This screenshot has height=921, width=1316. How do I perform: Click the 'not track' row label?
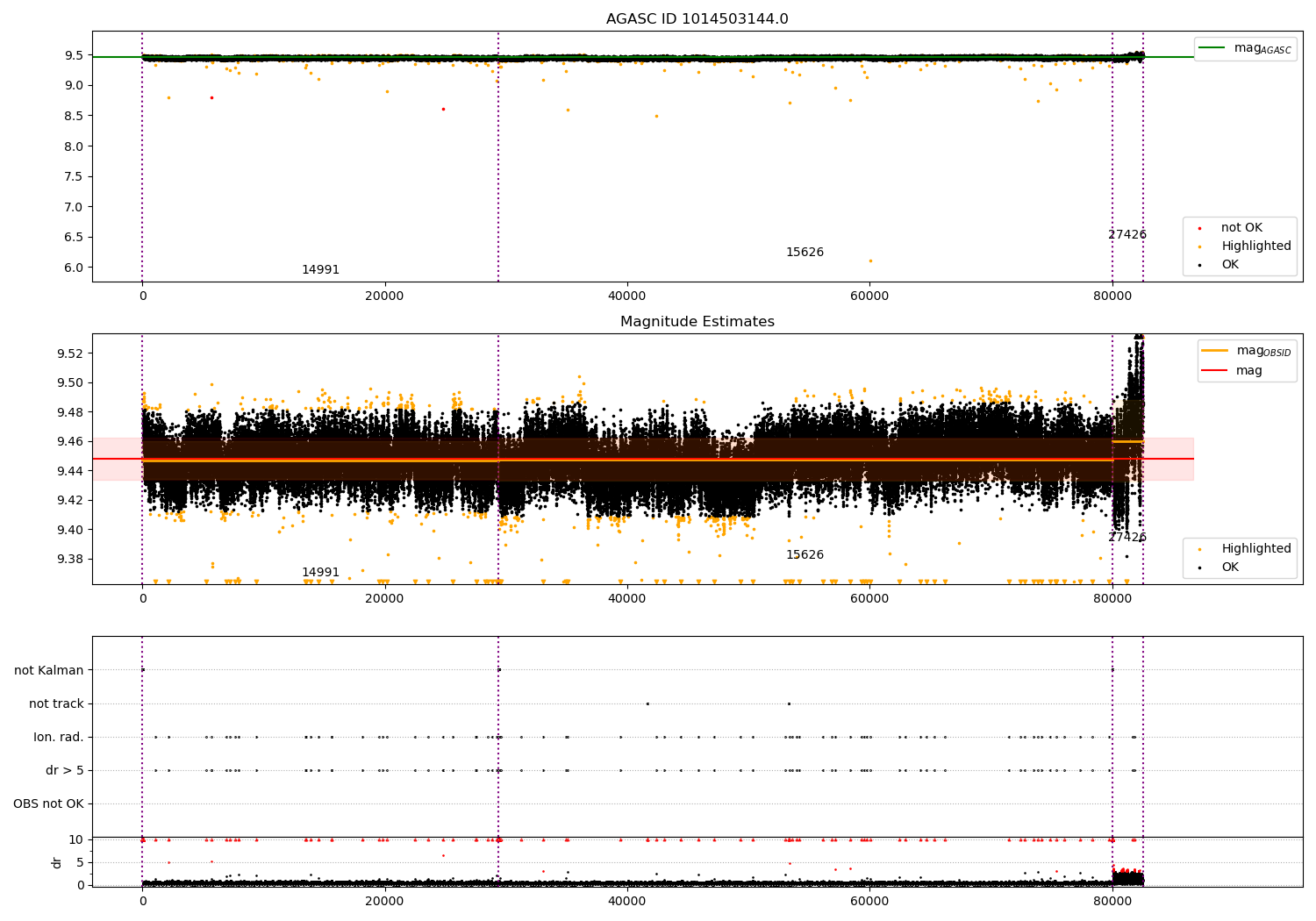point(56,704)
